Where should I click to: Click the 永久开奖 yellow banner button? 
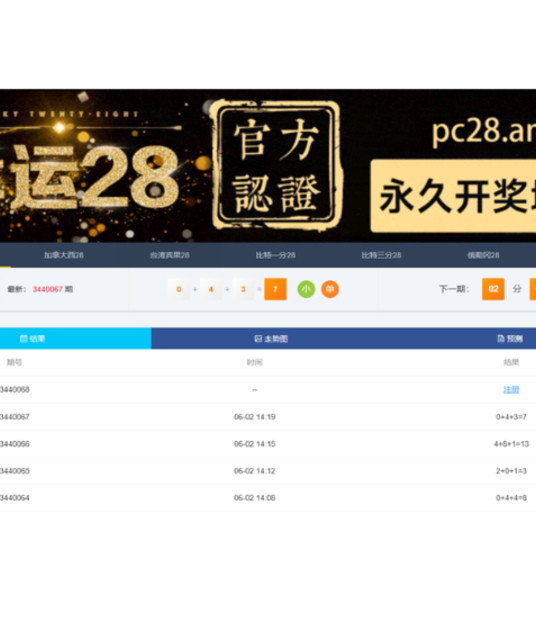coord(453,196)
